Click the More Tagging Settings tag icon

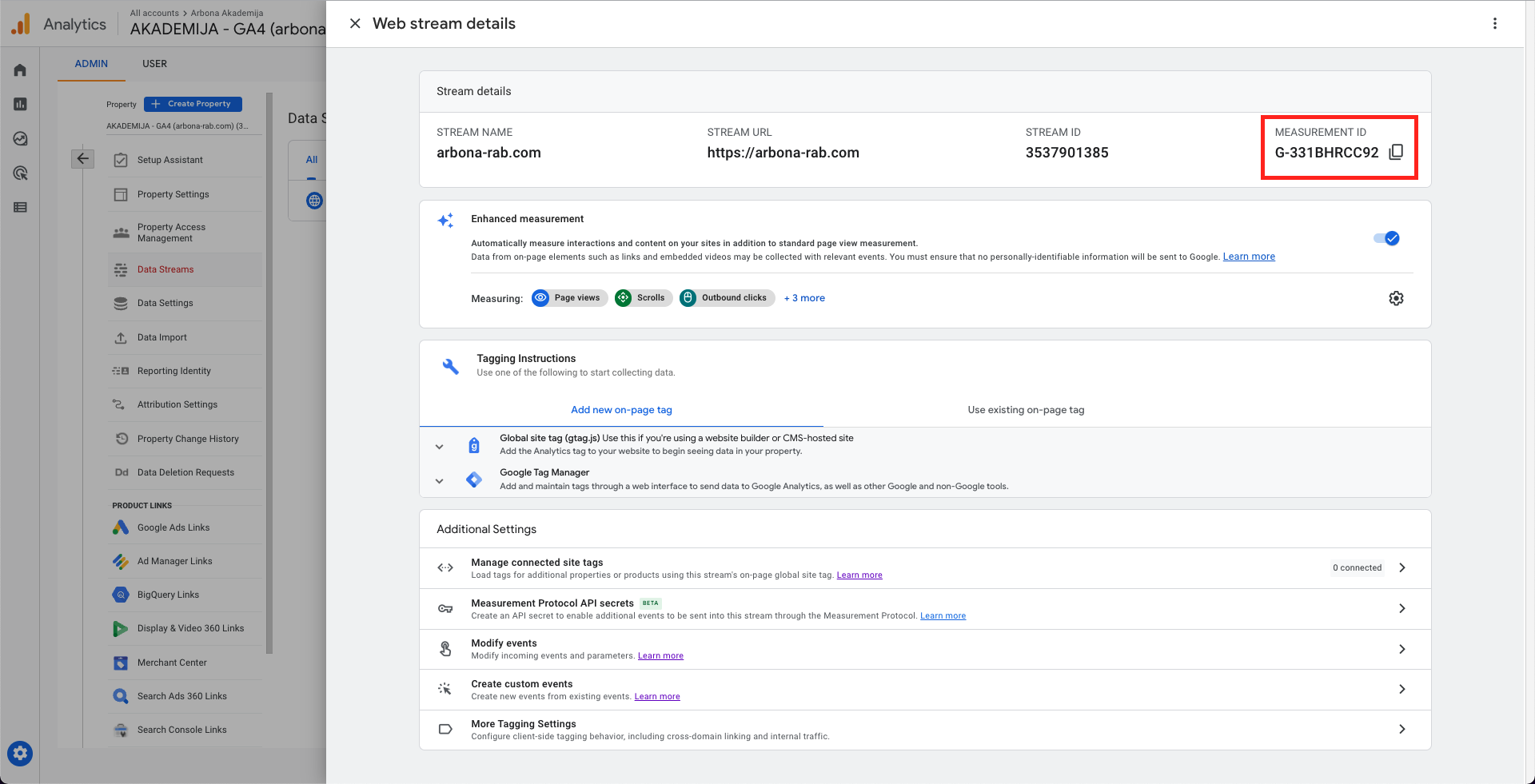point(445,729)
